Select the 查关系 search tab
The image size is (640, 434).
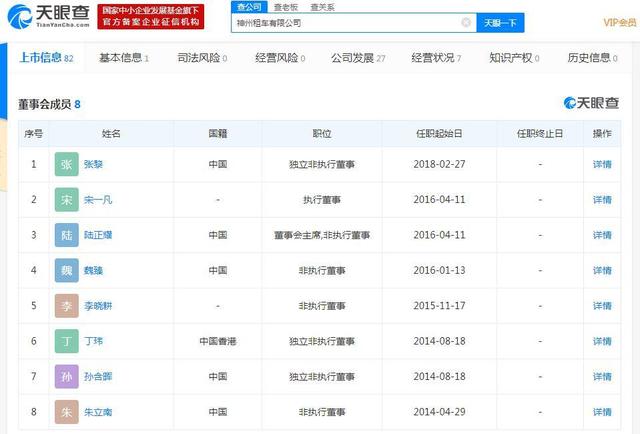(322, 6)
